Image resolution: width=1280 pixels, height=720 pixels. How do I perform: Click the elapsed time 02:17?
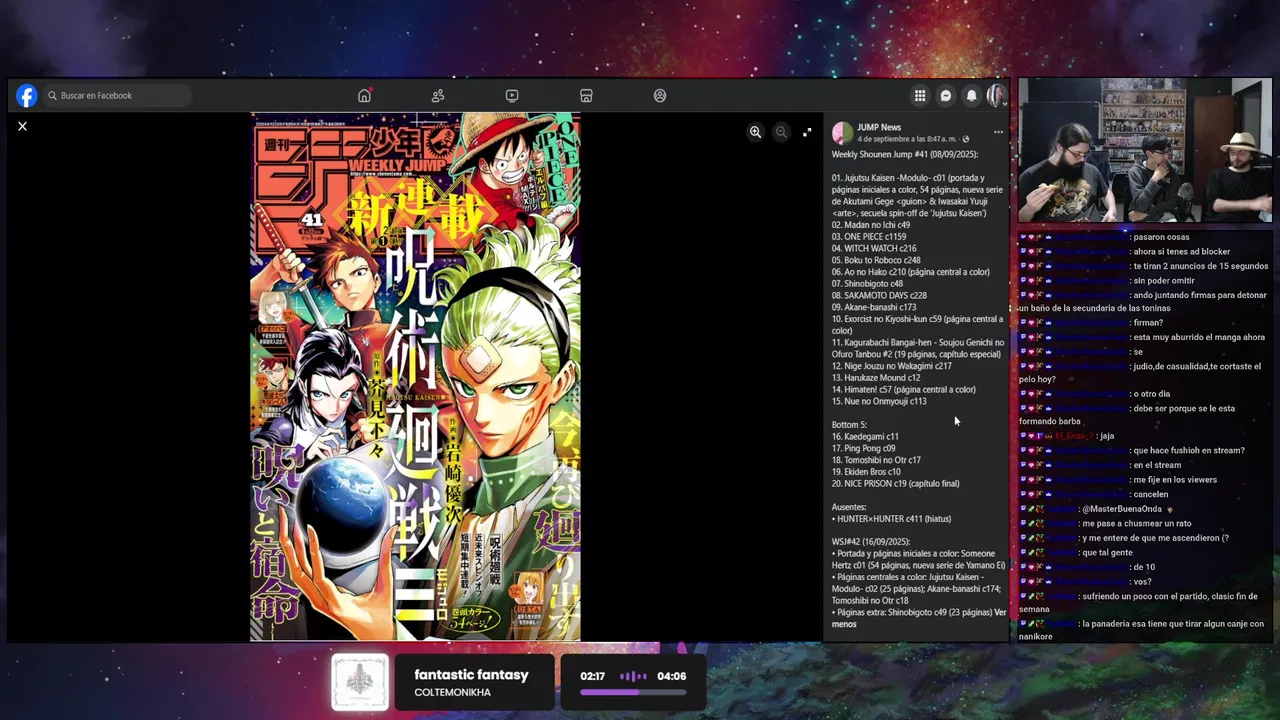click(592, 676)
